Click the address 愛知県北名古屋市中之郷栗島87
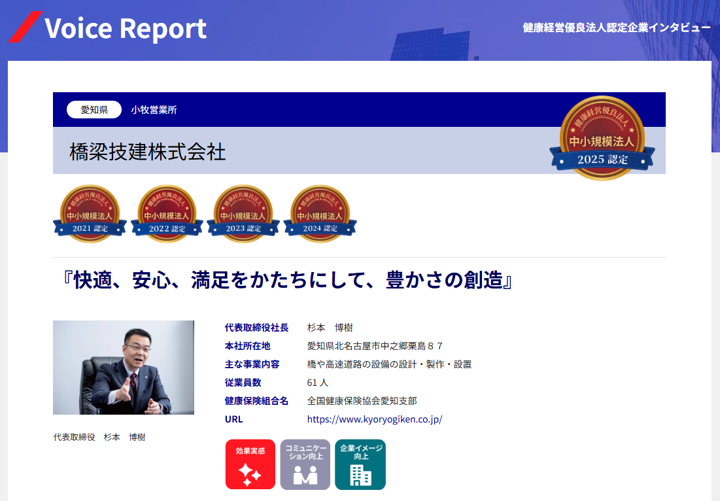 coord(374,346)
